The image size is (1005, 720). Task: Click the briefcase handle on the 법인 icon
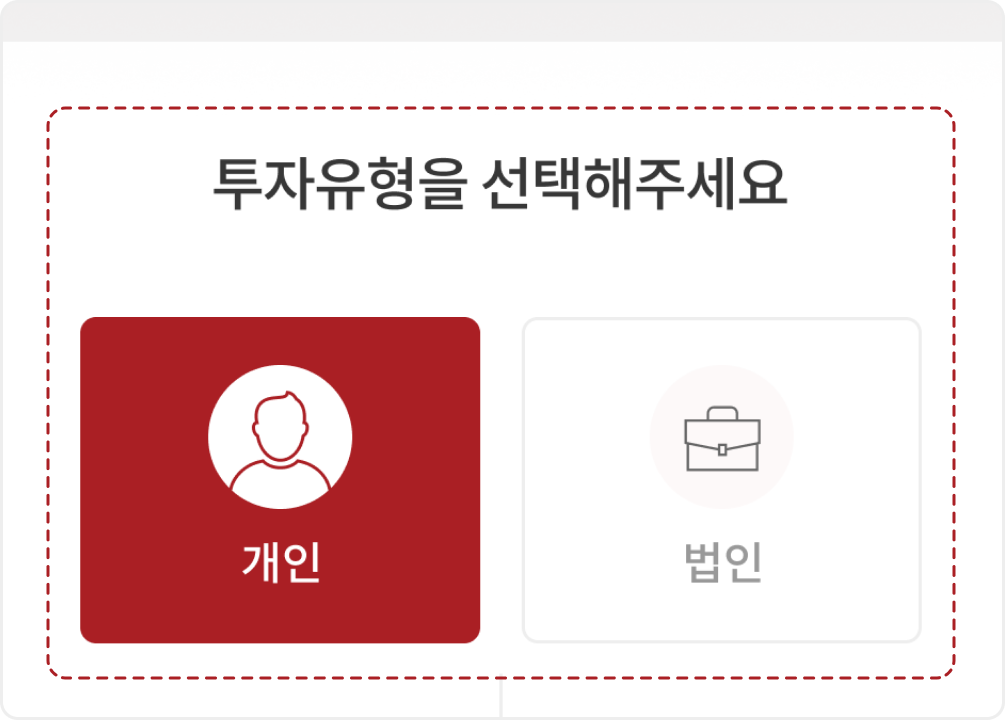point(722,412)
